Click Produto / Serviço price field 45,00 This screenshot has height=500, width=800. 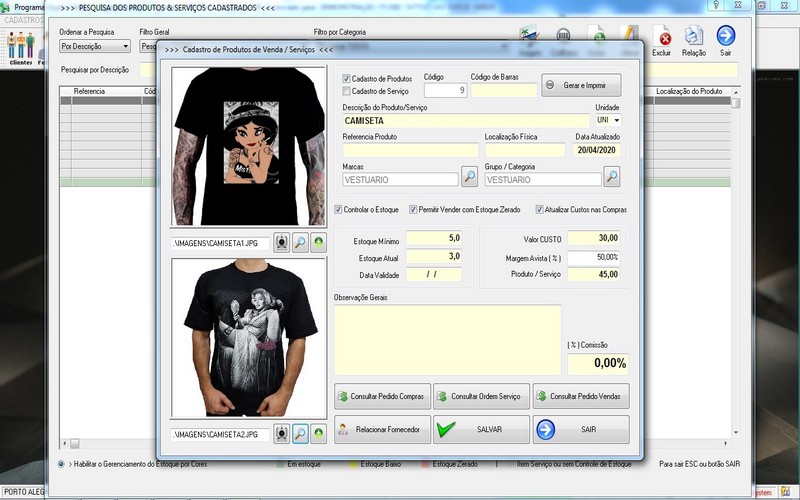click(594, 274)
